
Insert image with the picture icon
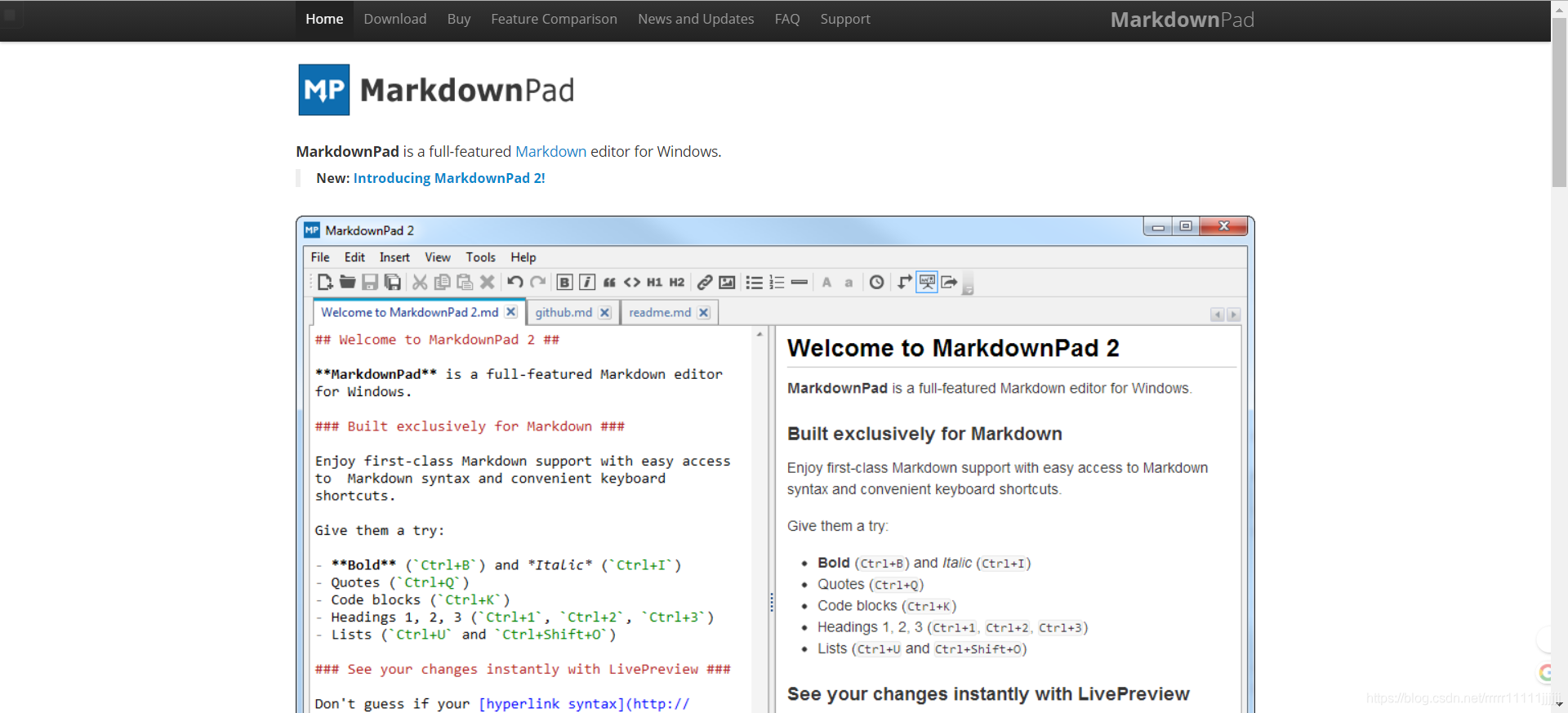click(727, 283)
